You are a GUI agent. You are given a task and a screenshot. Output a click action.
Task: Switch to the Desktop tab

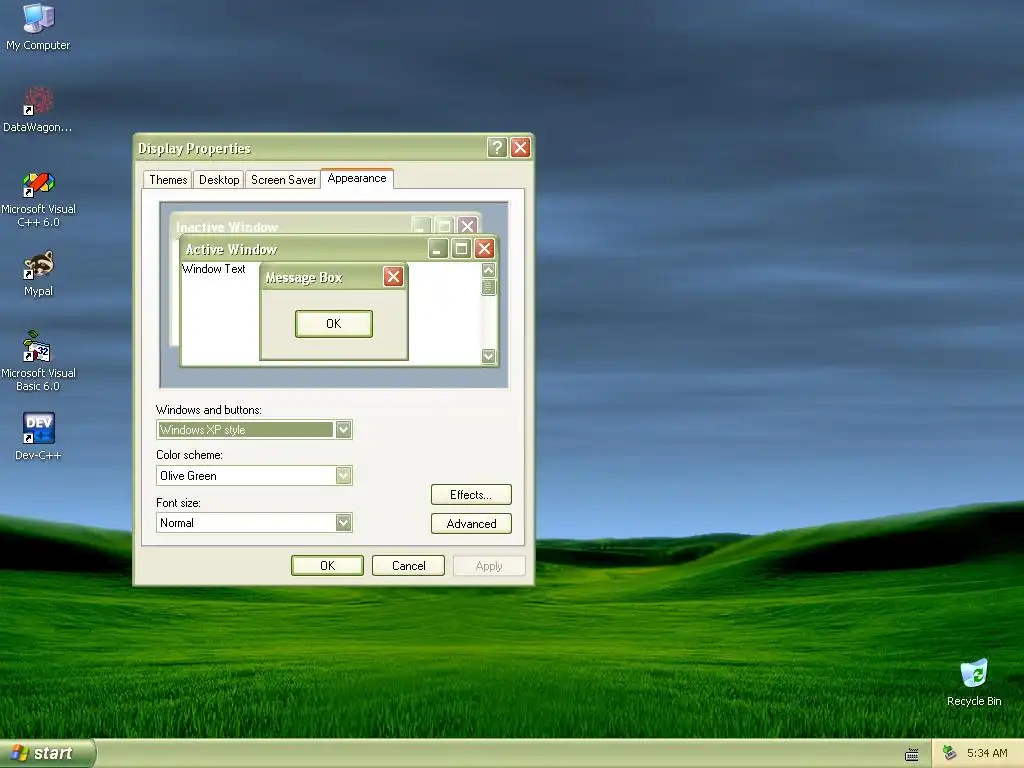tap(219, 180)
